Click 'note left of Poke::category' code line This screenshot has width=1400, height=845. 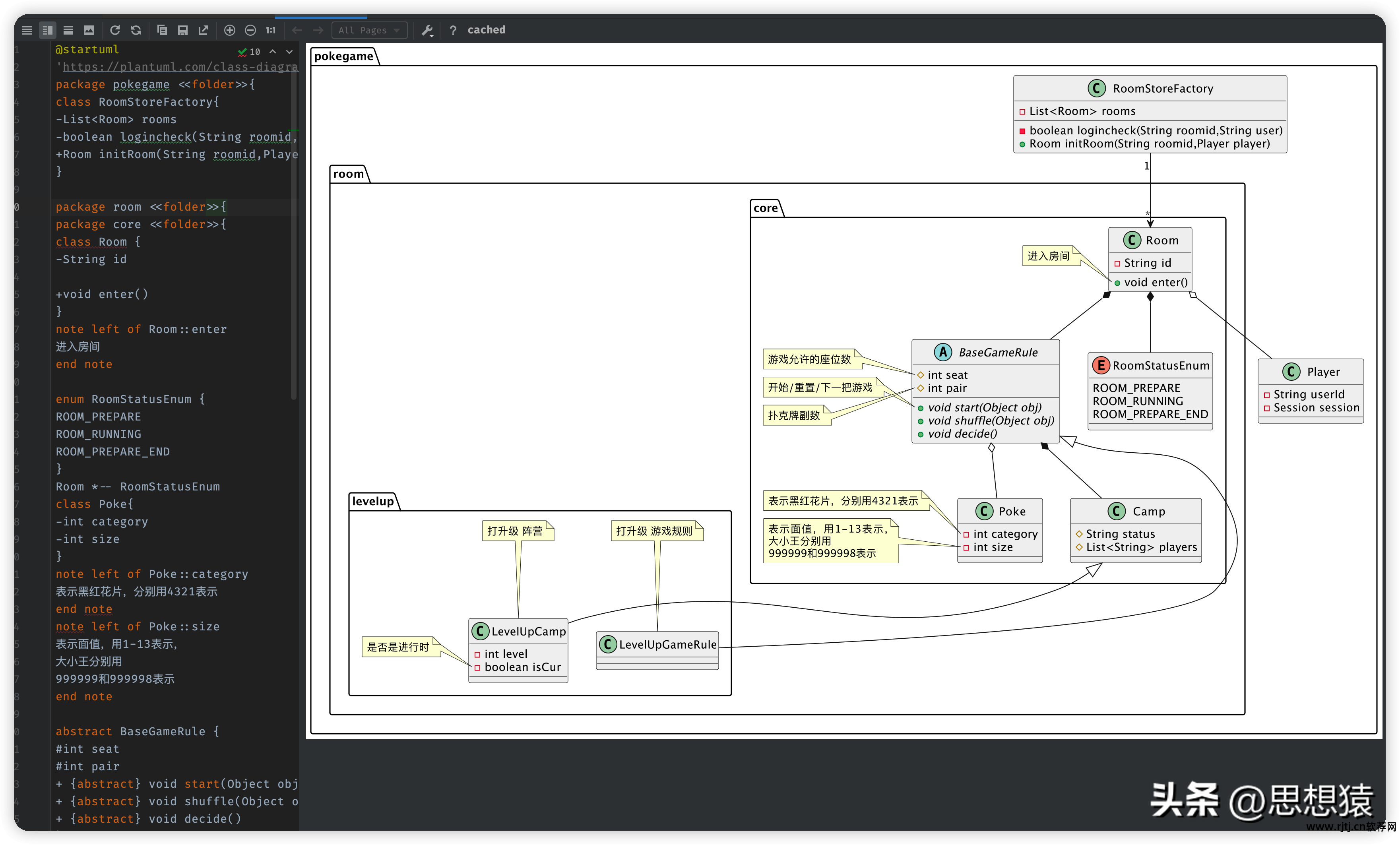pos(152,574)
